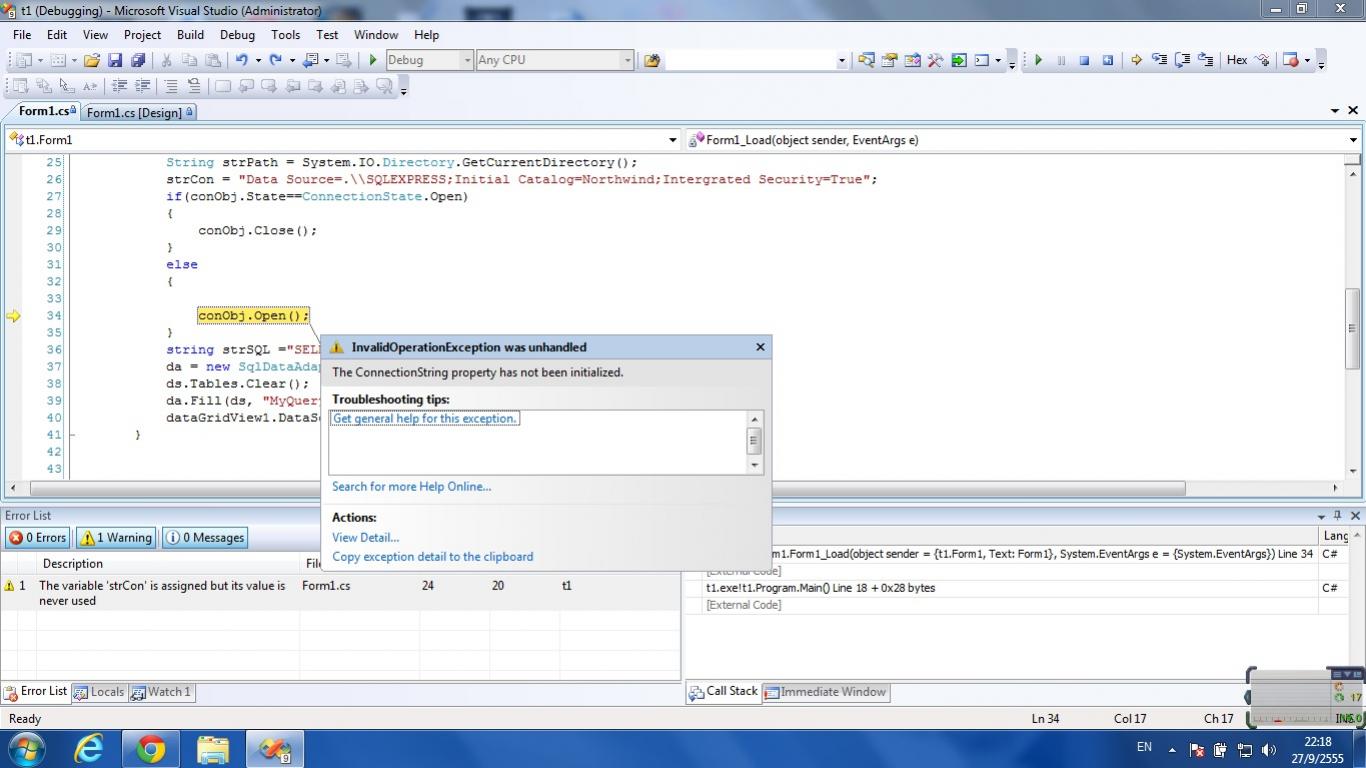Open the File menu
This screenshot has width=1366, height=768.
point(21,34)
